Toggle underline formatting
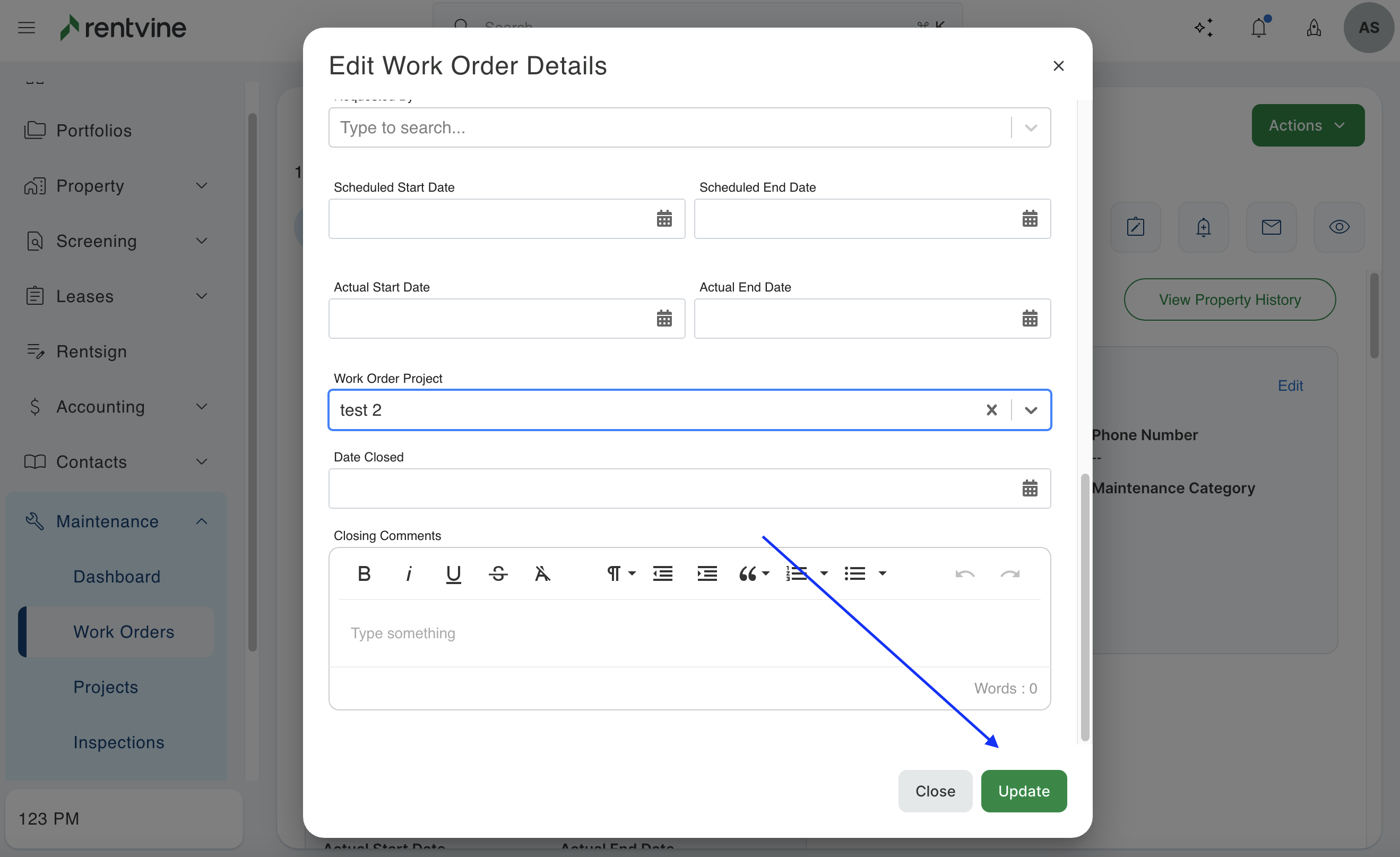 453,574
